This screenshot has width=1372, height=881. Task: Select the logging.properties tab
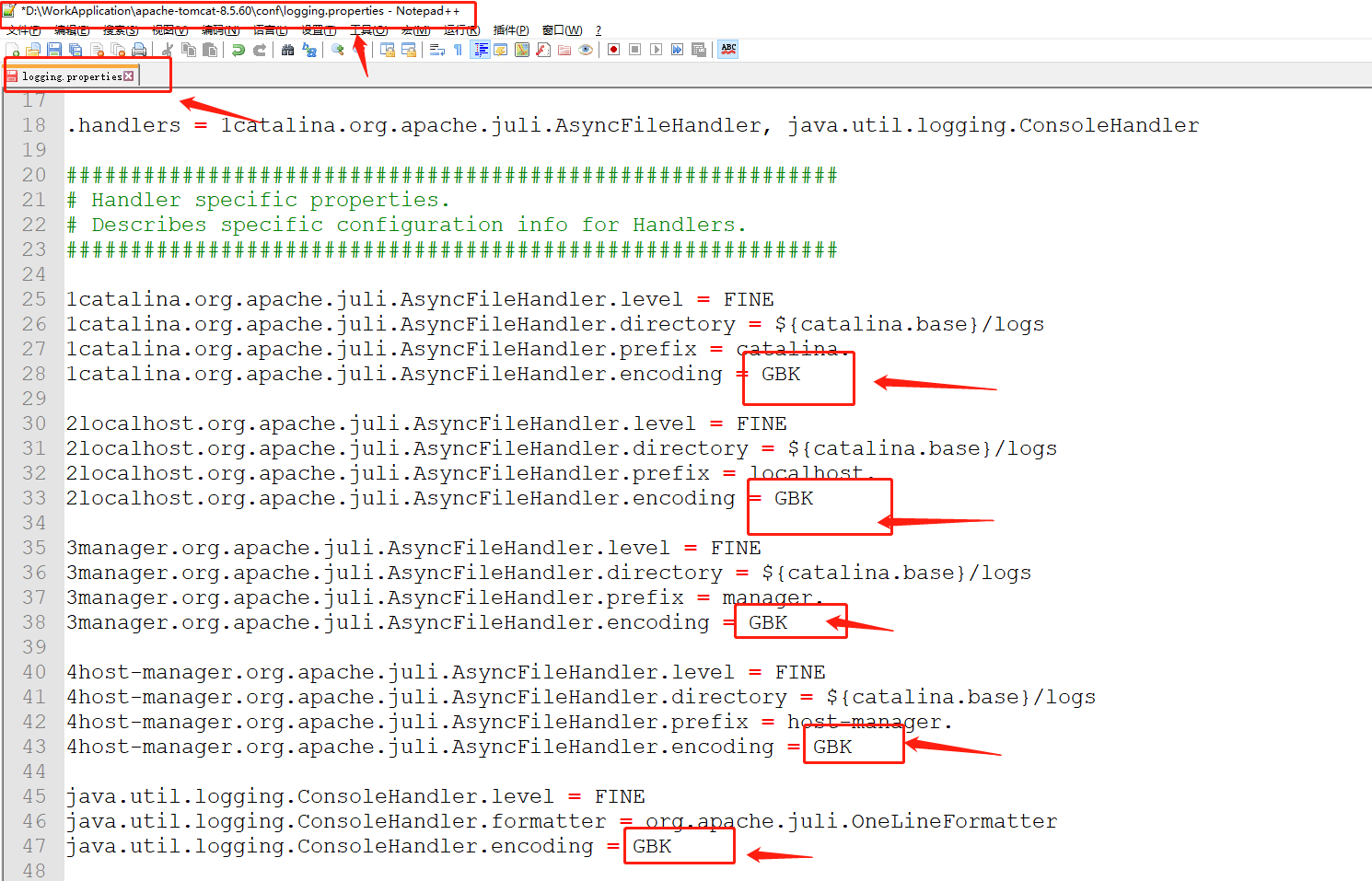tap(72, 76)
